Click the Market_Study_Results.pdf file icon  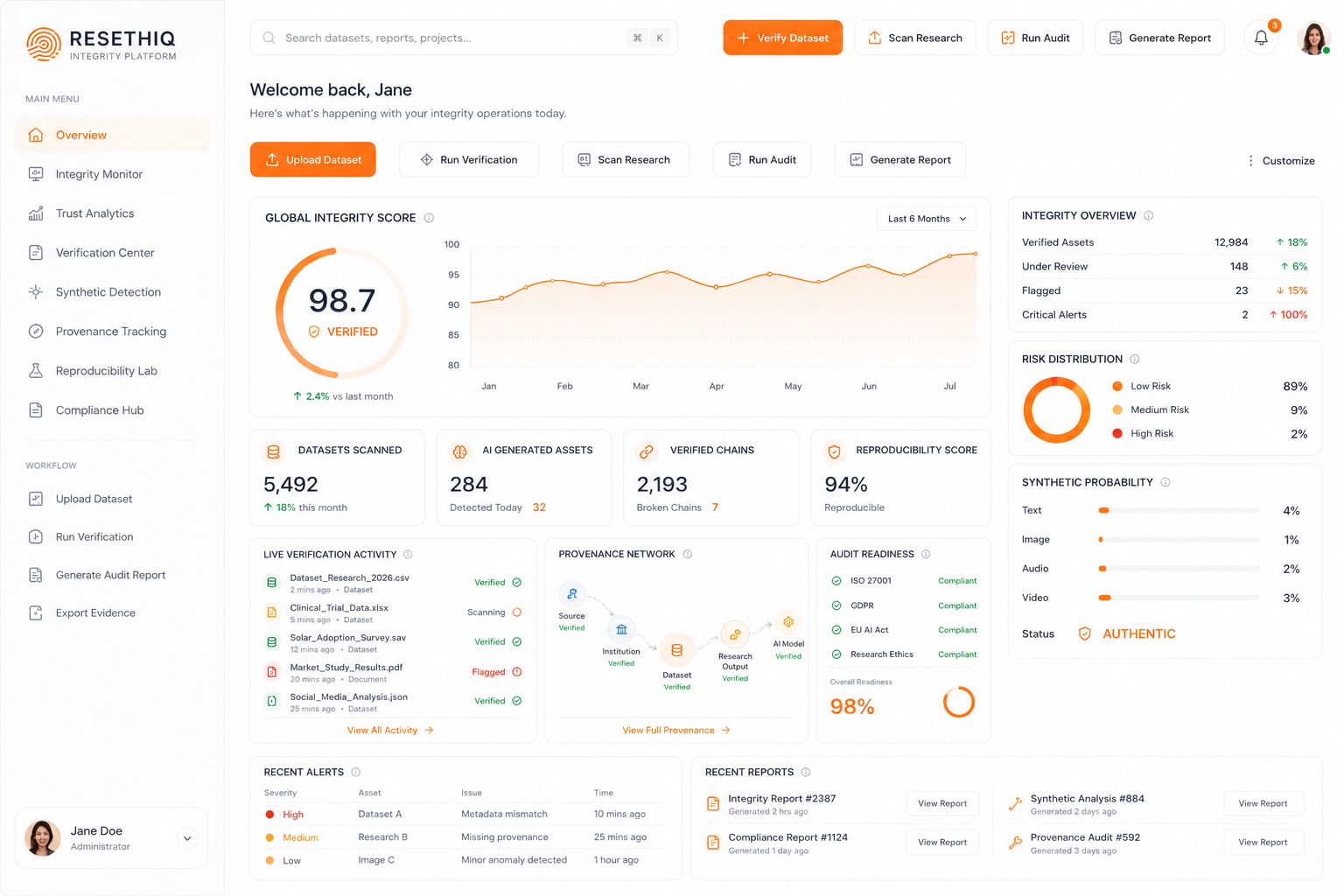tap(272, 672)
